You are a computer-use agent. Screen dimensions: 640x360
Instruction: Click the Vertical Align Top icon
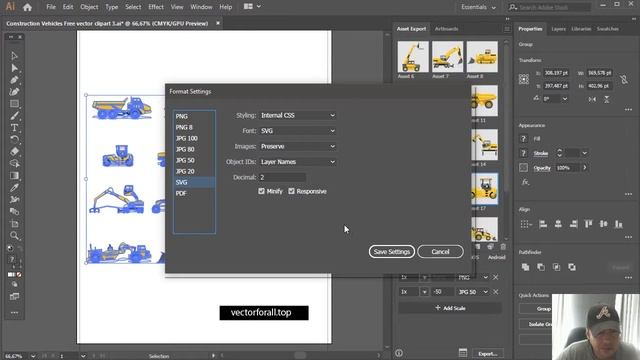click(588, 224)
